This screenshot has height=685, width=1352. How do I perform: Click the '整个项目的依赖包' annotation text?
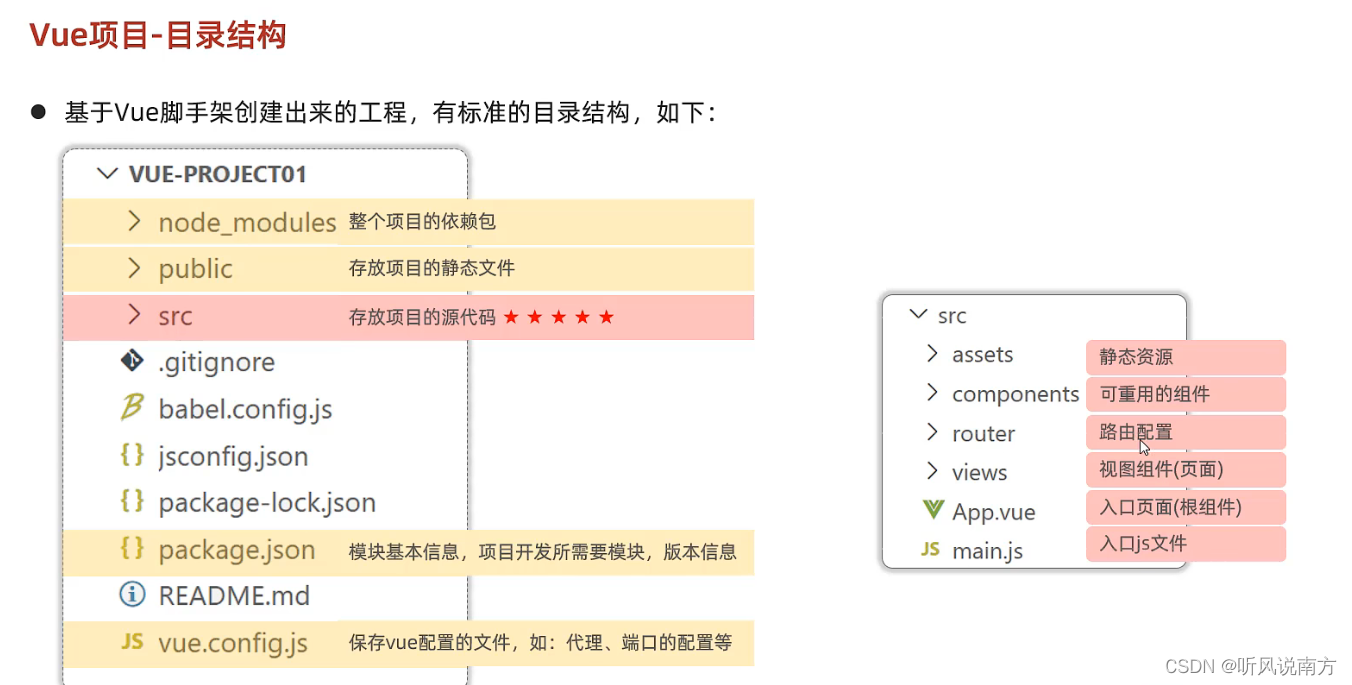[x=422, y=221]
